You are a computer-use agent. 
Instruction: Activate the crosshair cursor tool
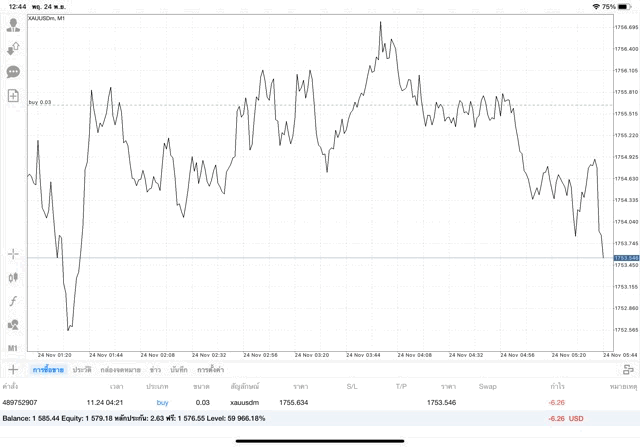(x=13, y=254)
